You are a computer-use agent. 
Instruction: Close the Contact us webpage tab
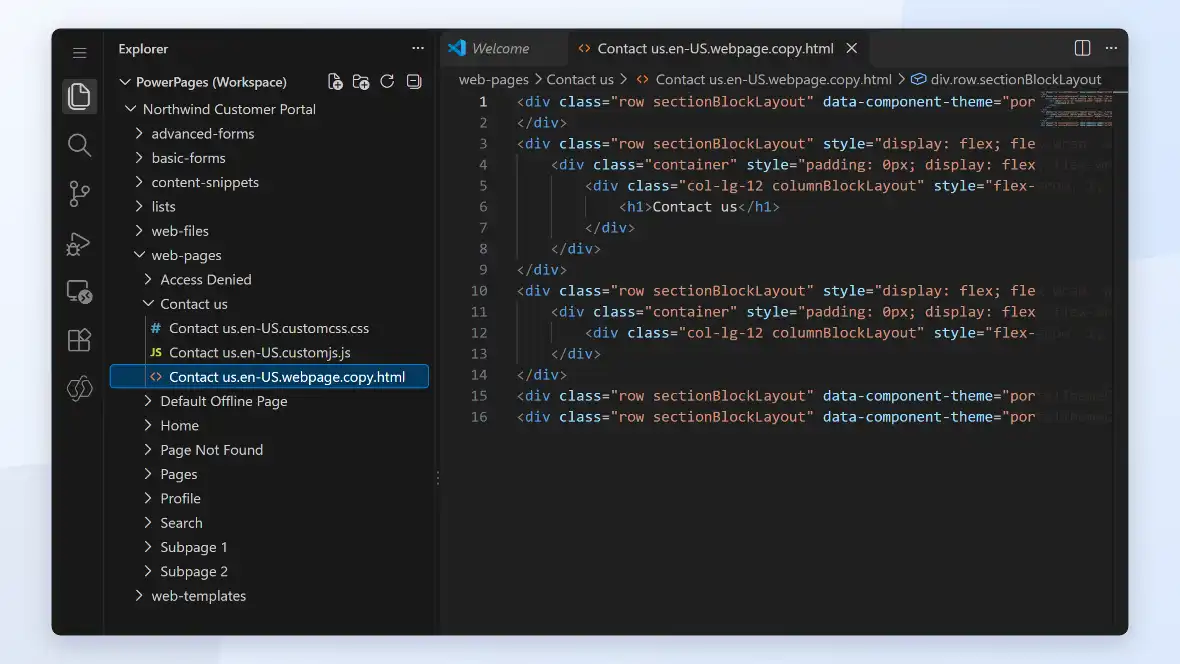click(852, 48)
